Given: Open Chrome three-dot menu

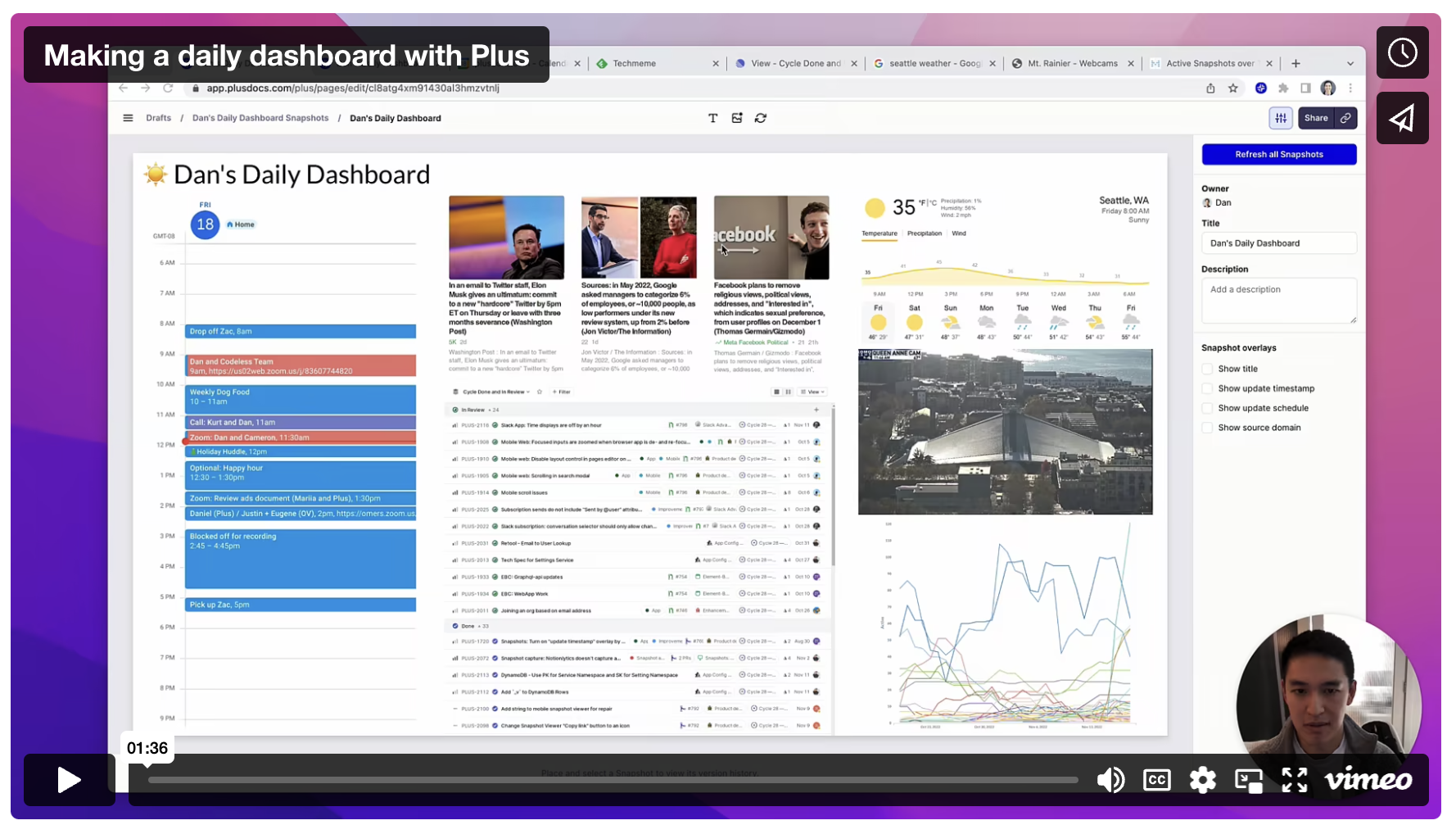Looking at the screenshot, I should coord(1350,88).
